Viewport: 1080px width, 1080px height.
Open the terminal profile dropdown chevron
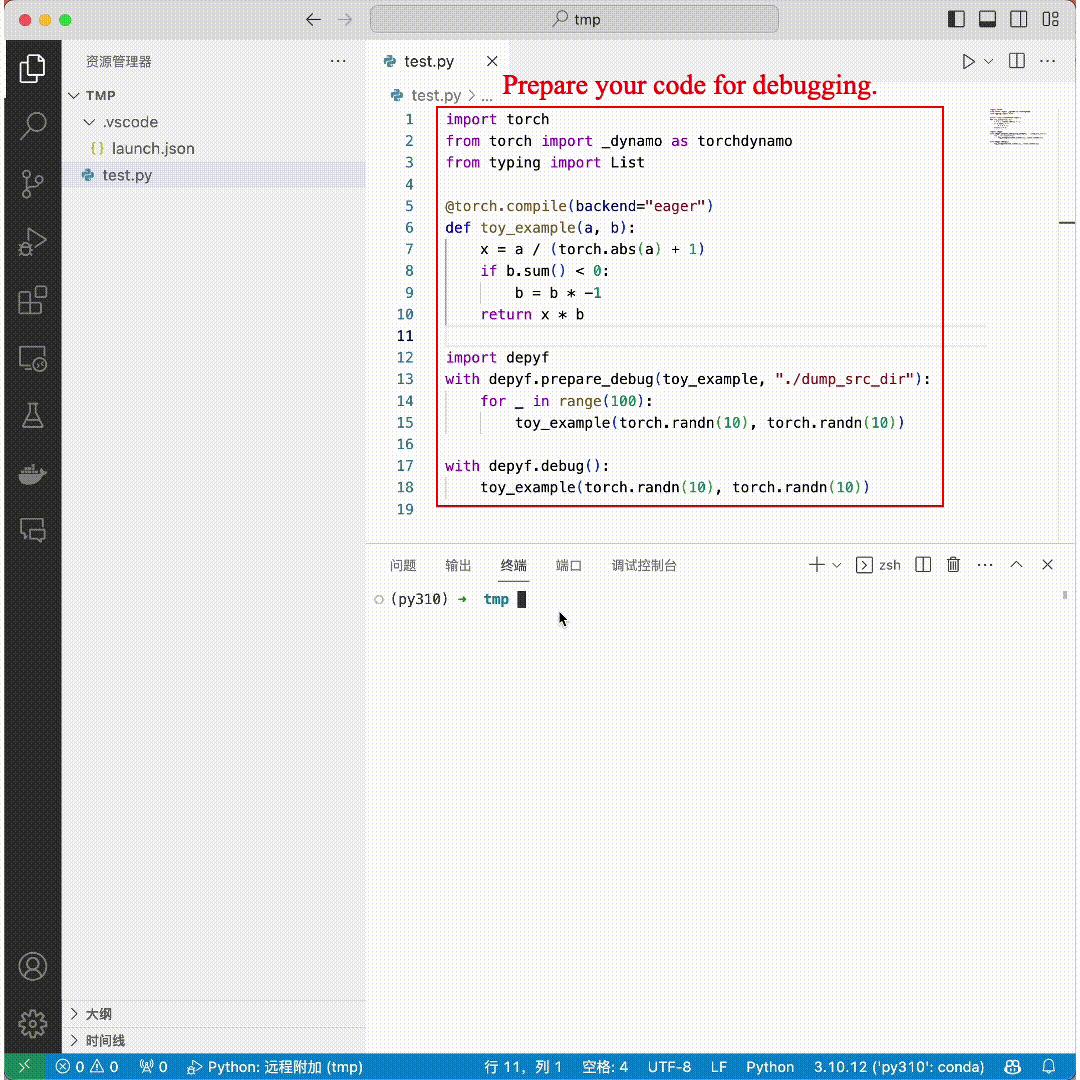point(836,564)
